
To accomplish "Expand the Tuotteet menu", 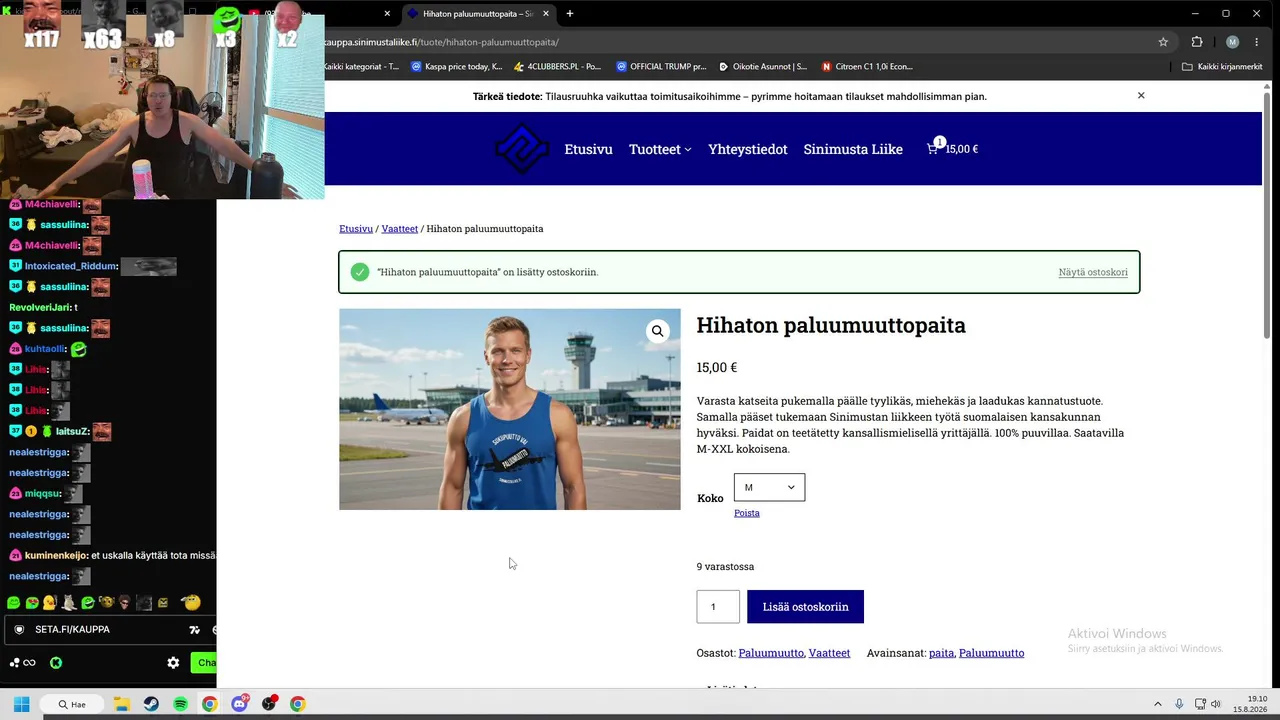I will click(x=660, y=149).
